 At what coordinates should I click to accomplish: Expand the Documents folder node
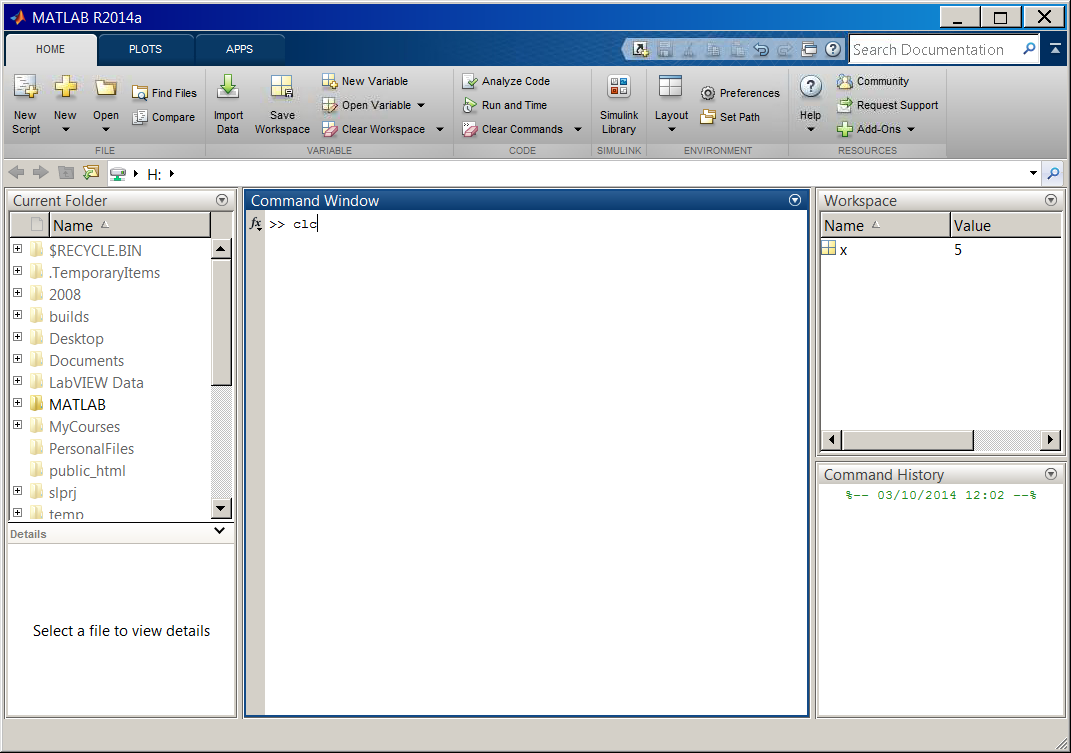pos(18,359)
